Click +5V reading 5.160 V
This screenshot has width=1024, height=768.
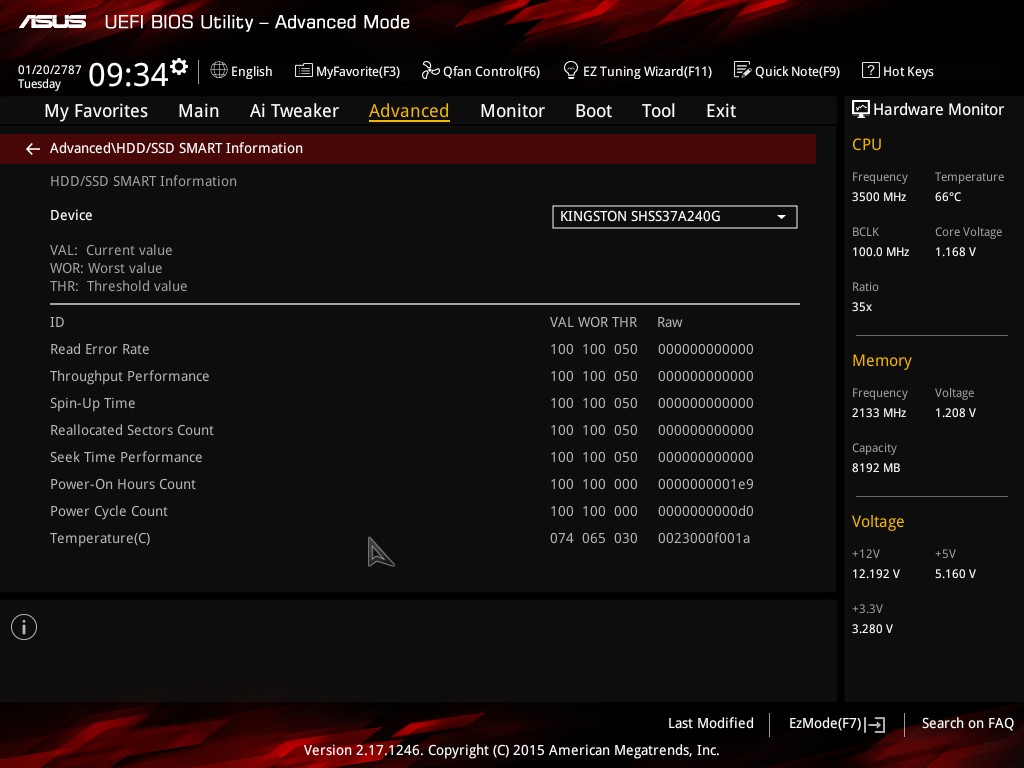click(955, 573)
